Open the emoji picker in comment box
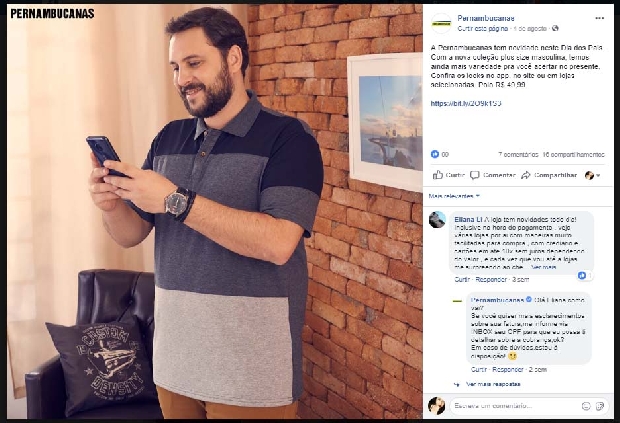 [x=586, y=406]
